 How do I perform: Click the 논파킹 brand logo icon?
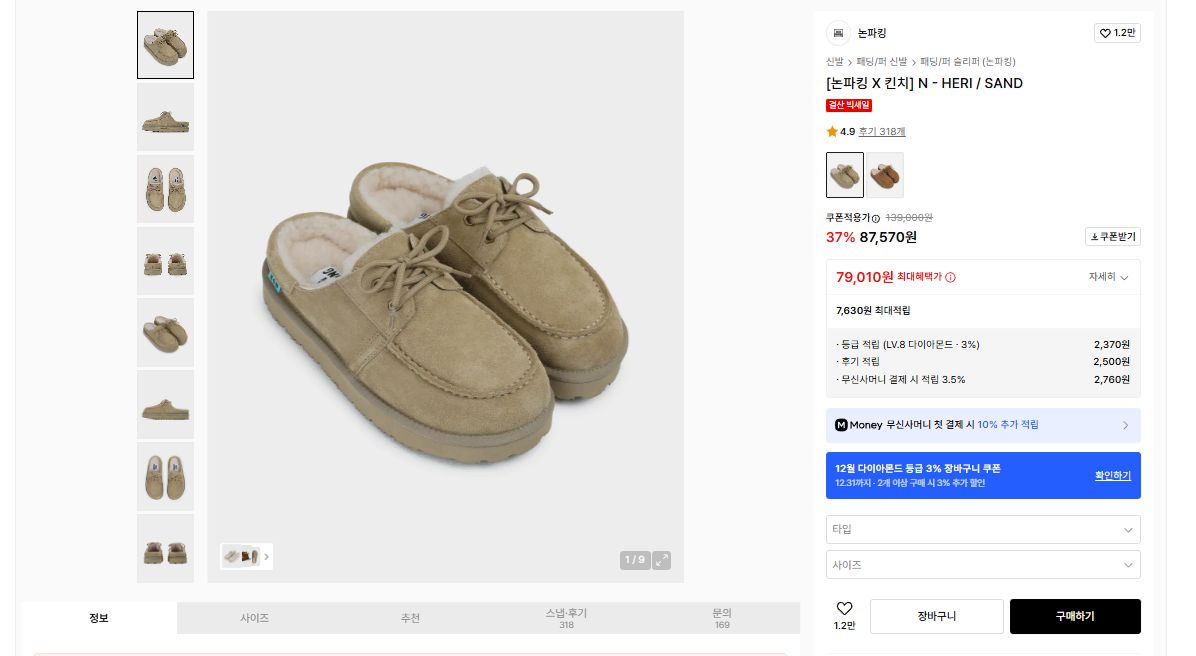[838, 33]
